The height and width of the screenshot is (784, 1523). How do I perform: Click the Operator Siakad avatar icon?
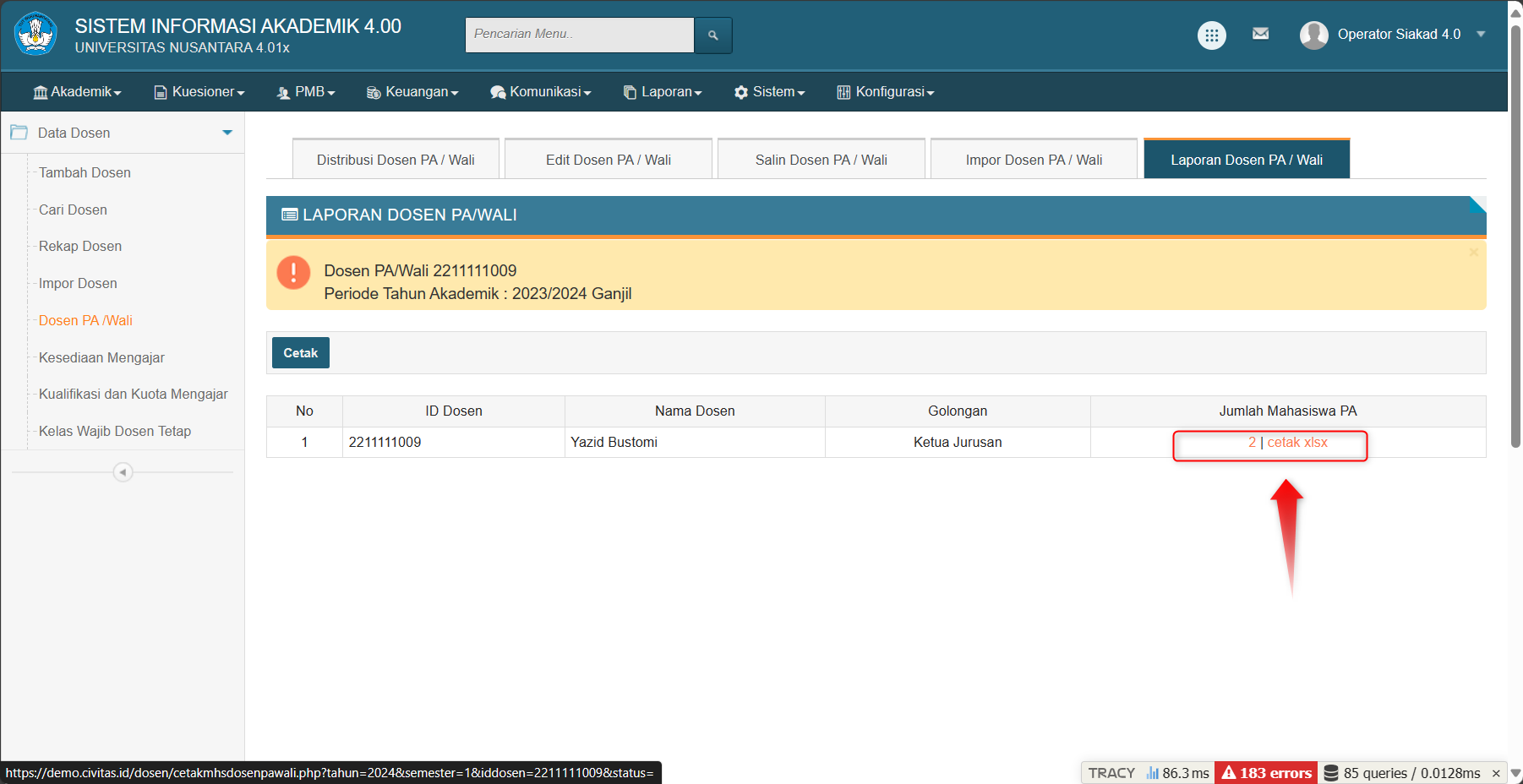pos(1313,35)
